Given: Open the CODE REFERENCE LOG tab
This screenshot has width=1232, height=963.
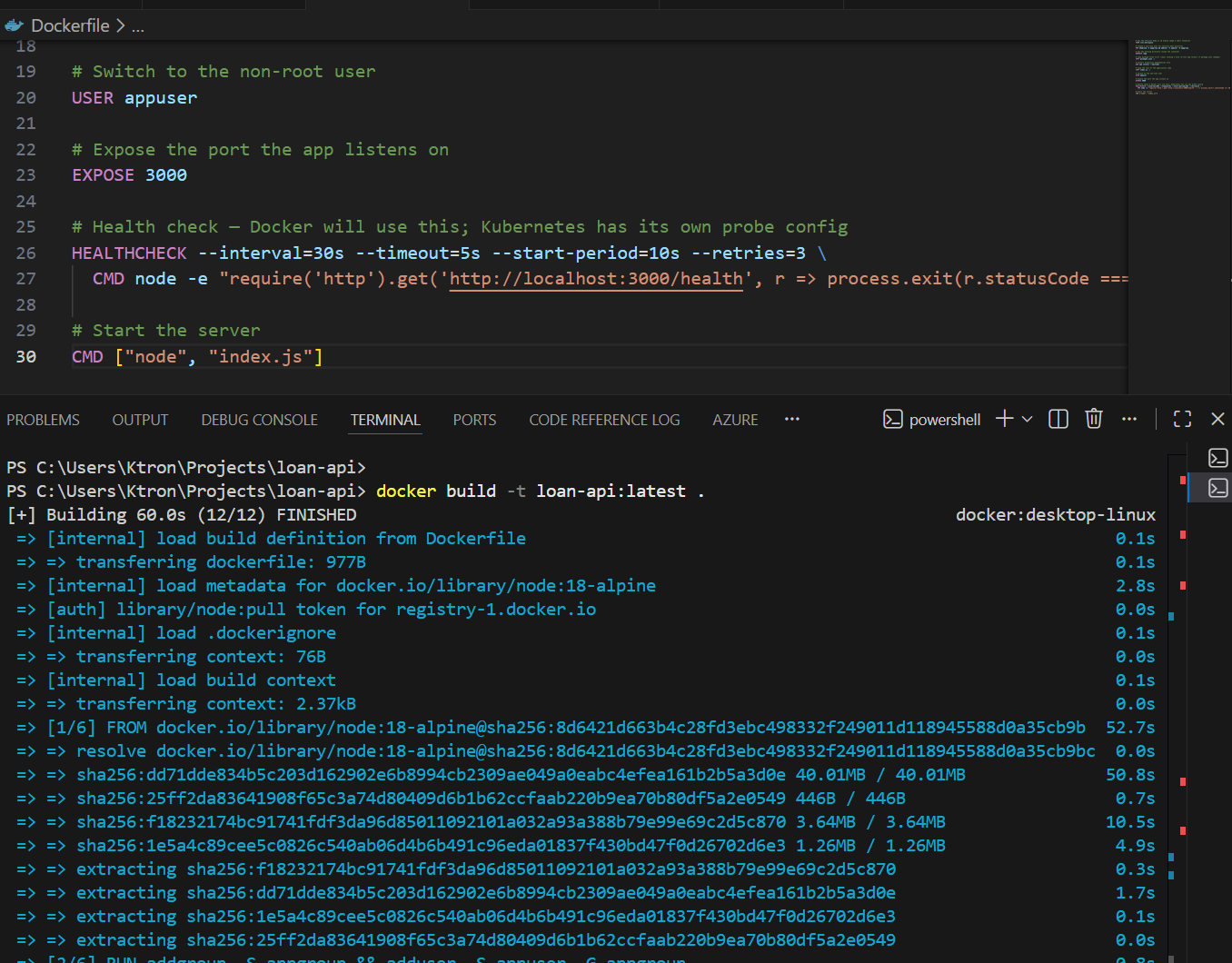Looking at the screenshot, I should 604,420.
